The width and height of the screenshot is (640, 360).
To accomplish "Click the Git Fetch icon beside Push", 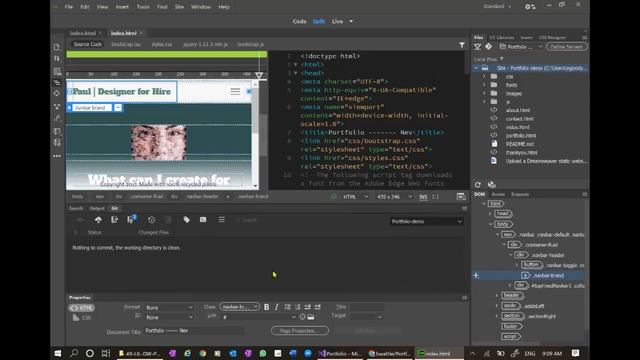I will point(114,220).
